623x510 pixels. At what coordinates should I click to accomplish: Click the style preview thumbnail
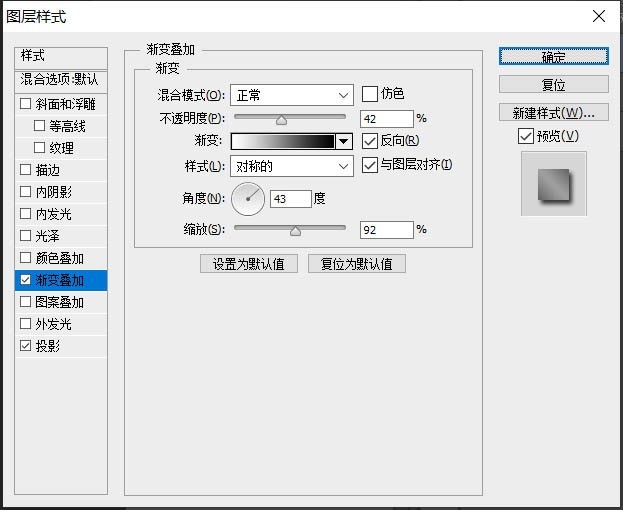553,184
